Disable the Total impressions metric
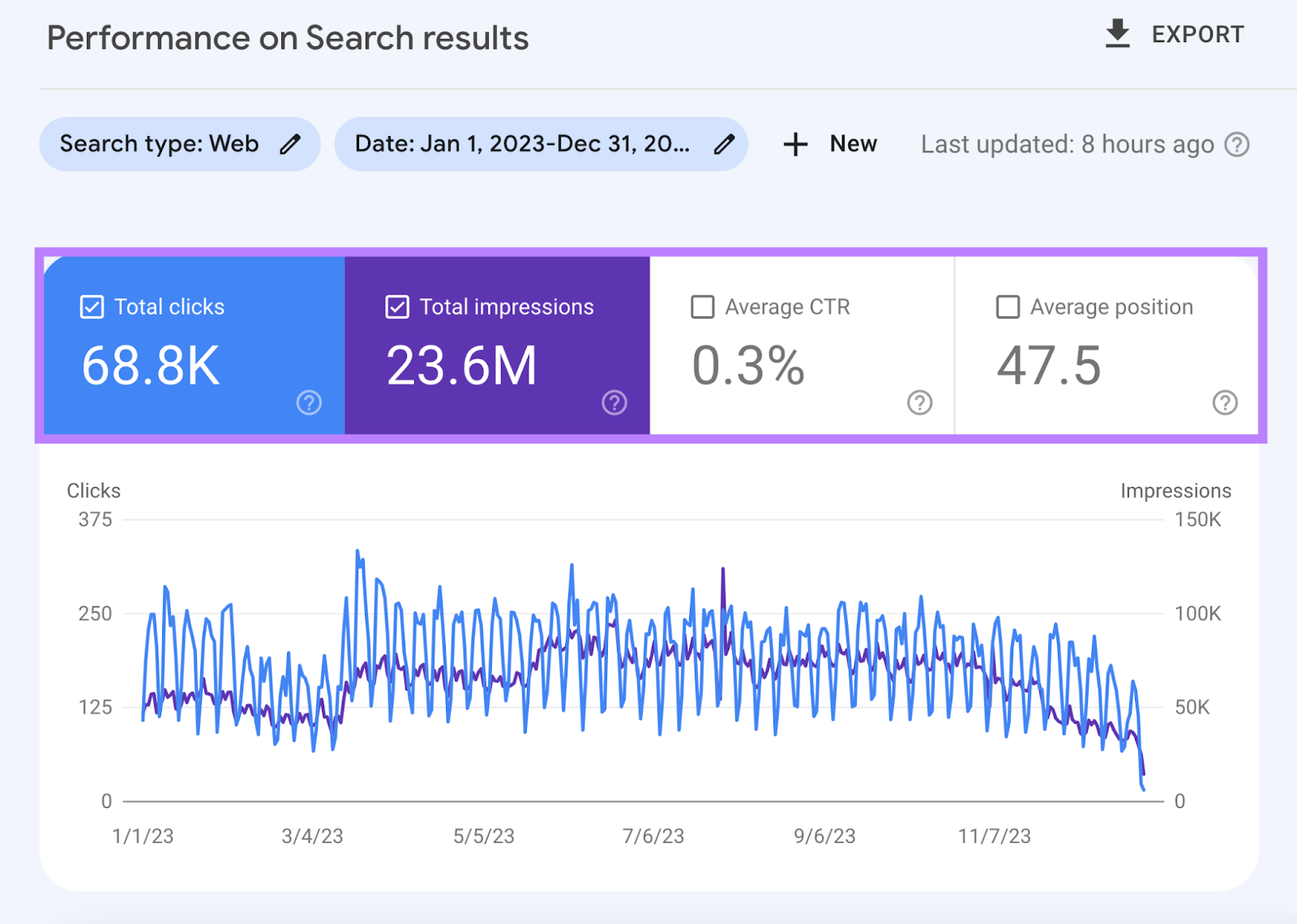Image resolution: width=1297 pixels, height=924 pixels. point(396,306)
